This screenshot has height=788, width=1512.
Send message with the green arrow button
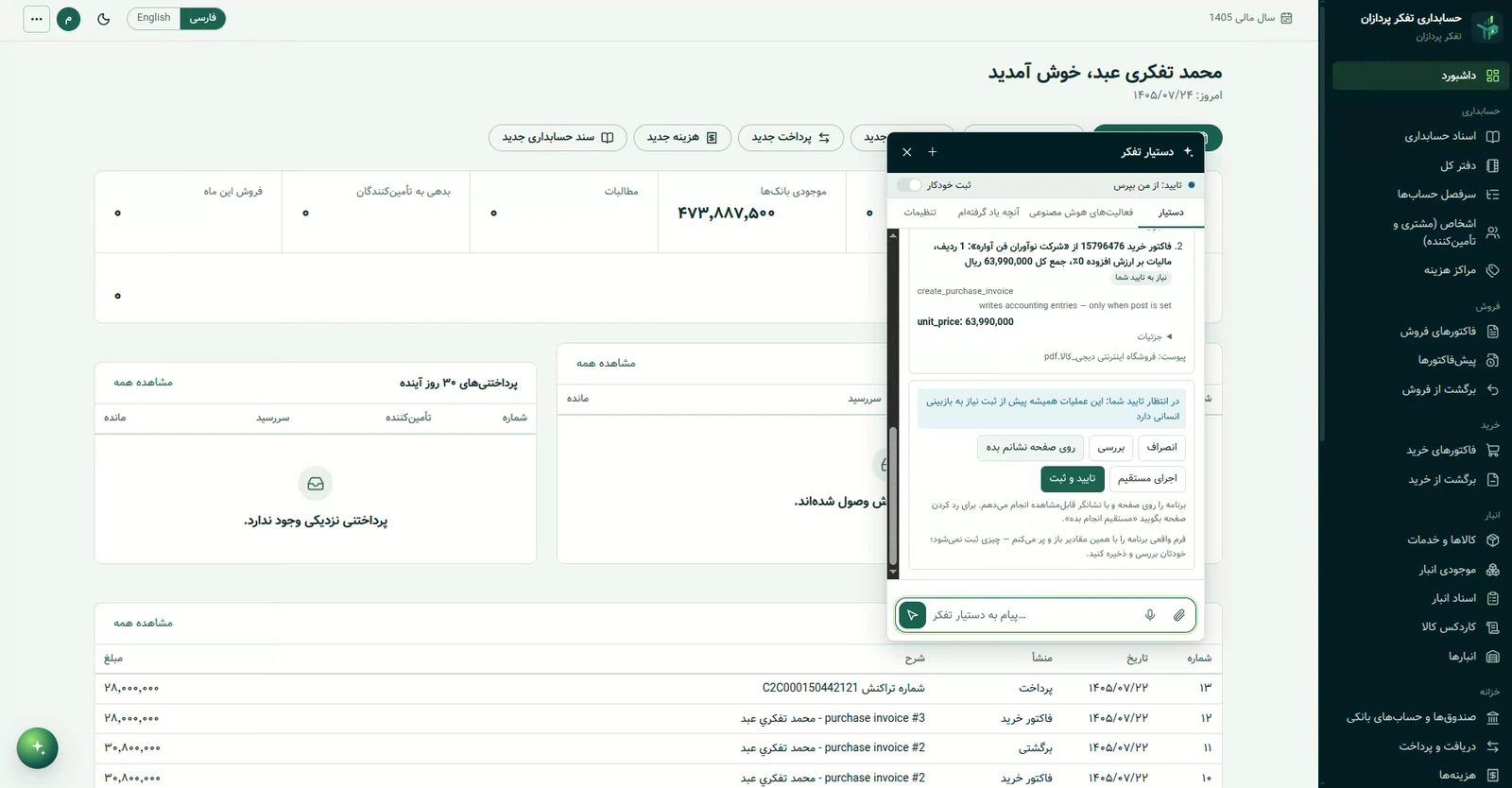pos(912,615)
